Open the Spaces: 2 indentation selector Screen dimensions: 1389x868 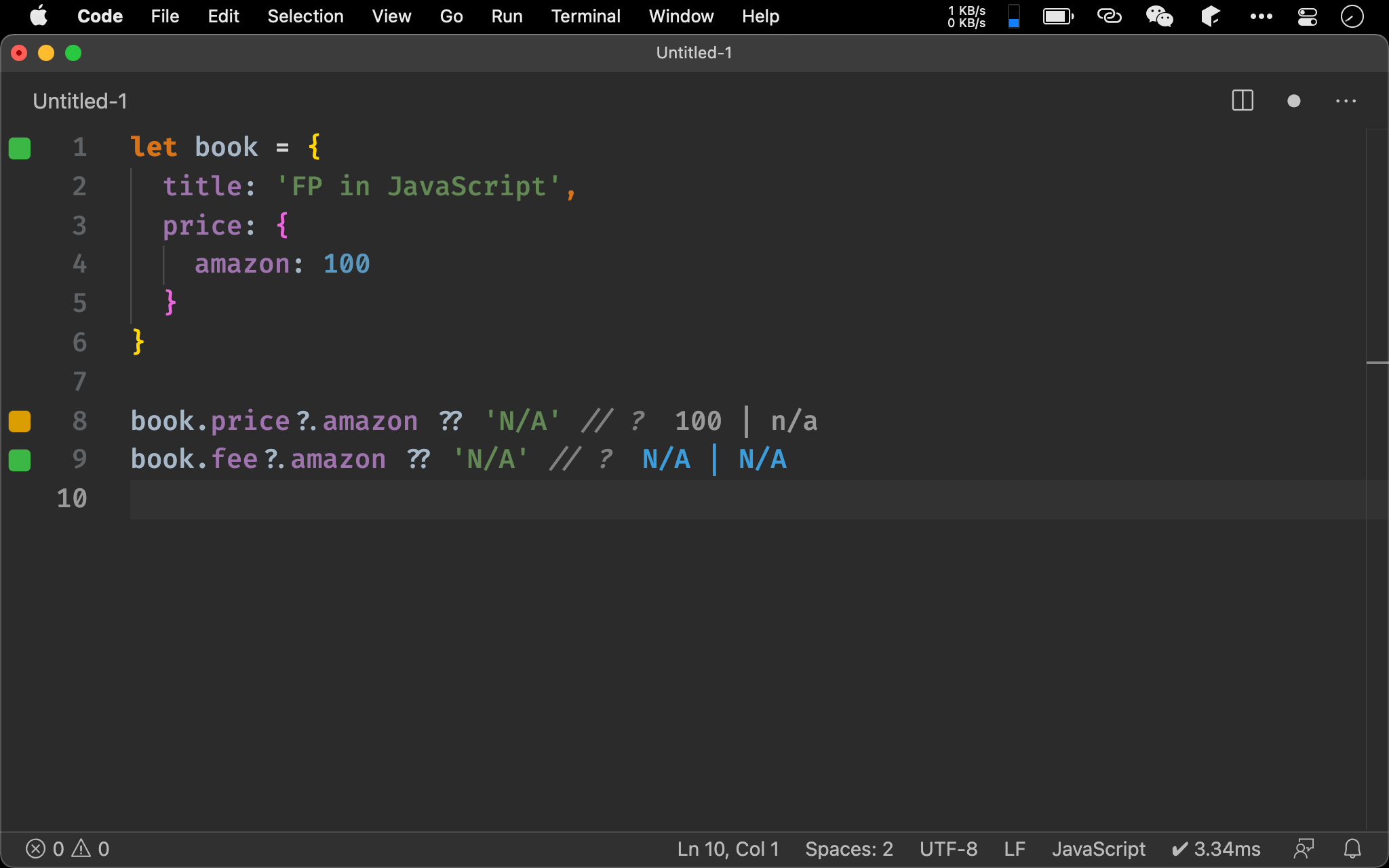click(848, 848)
